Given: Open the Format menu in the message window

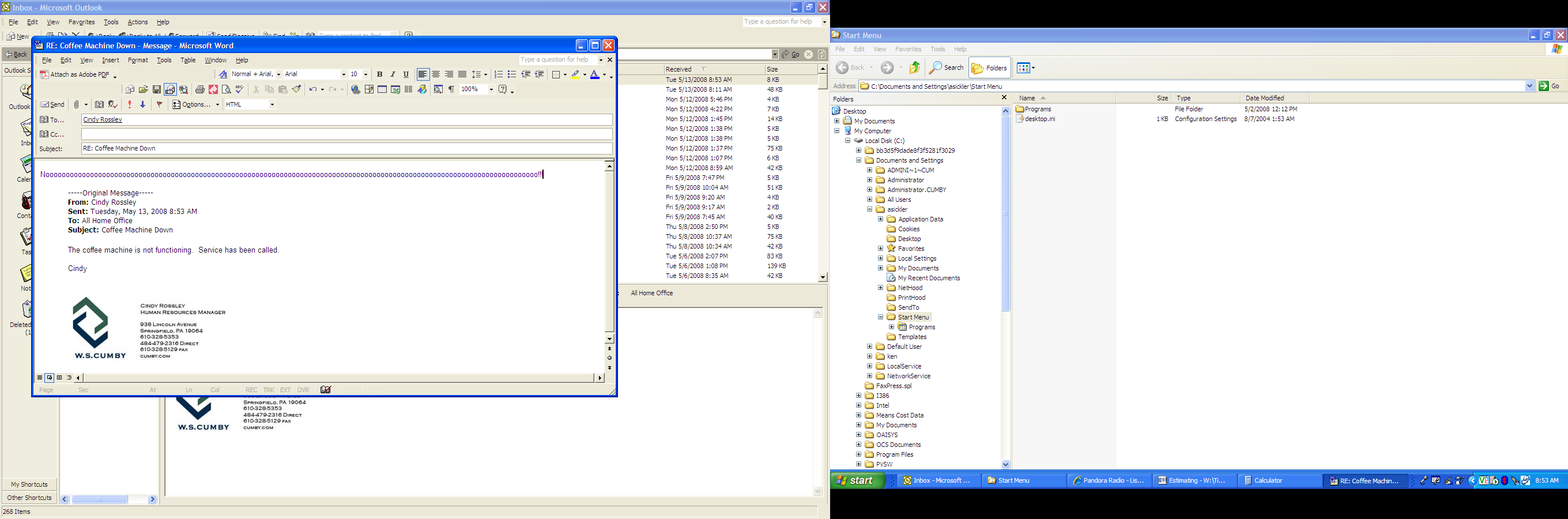Looking at the screenshot, I should (138, 61).
